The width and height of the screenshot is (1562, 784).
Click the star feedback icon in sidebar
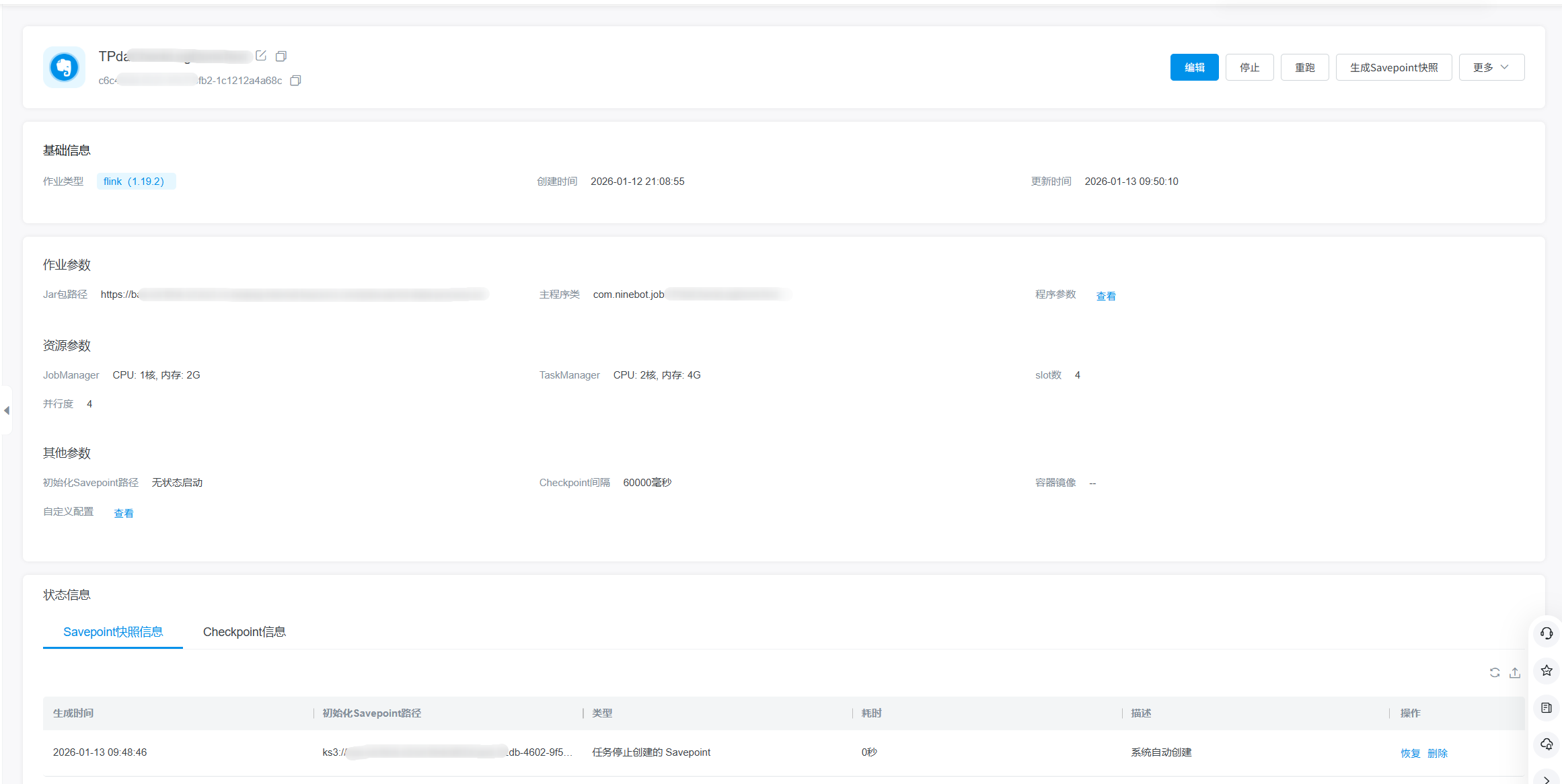coord(1547,670)
